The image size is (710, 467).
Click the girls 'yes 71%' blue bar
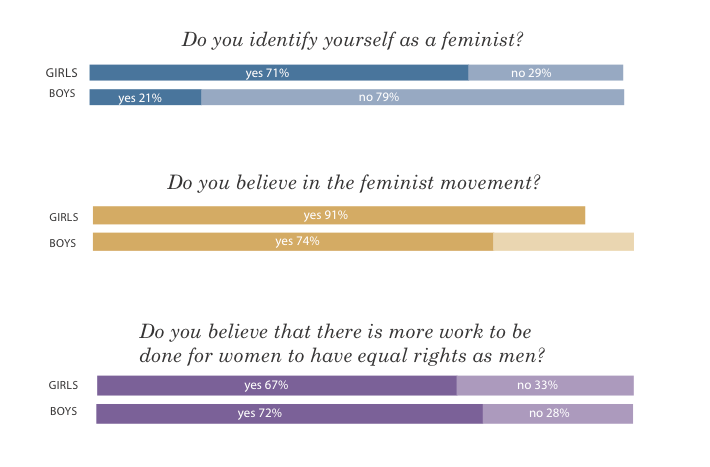[x=279, y=73]
